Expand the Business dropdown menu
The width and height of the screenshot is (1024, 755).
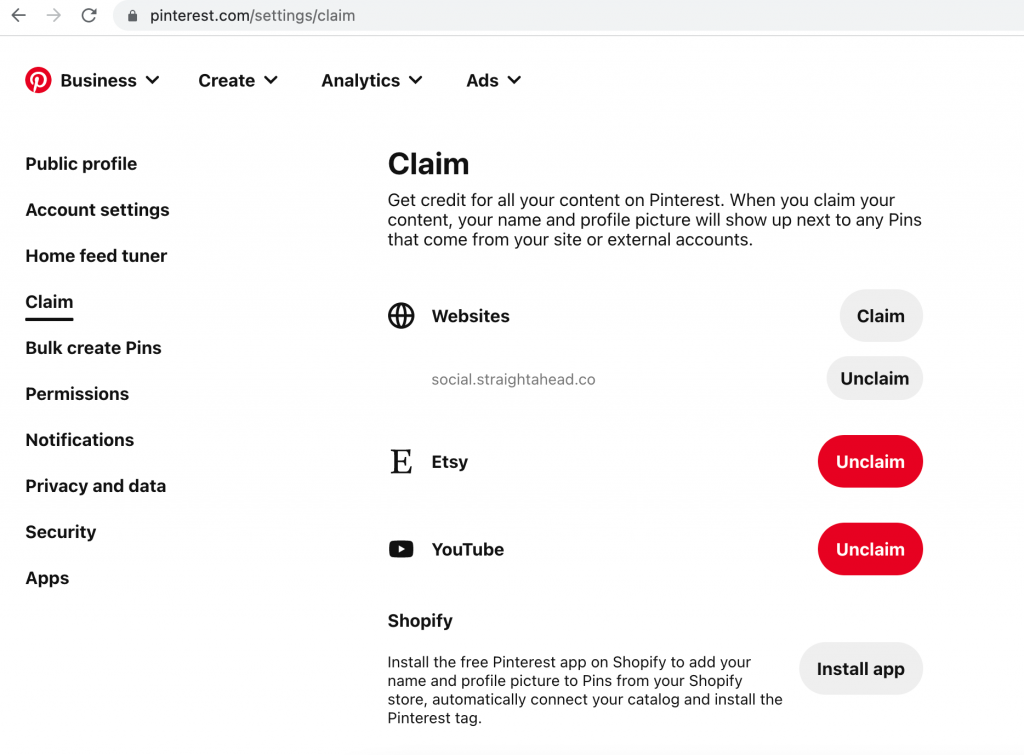click(x=110, y=80)
